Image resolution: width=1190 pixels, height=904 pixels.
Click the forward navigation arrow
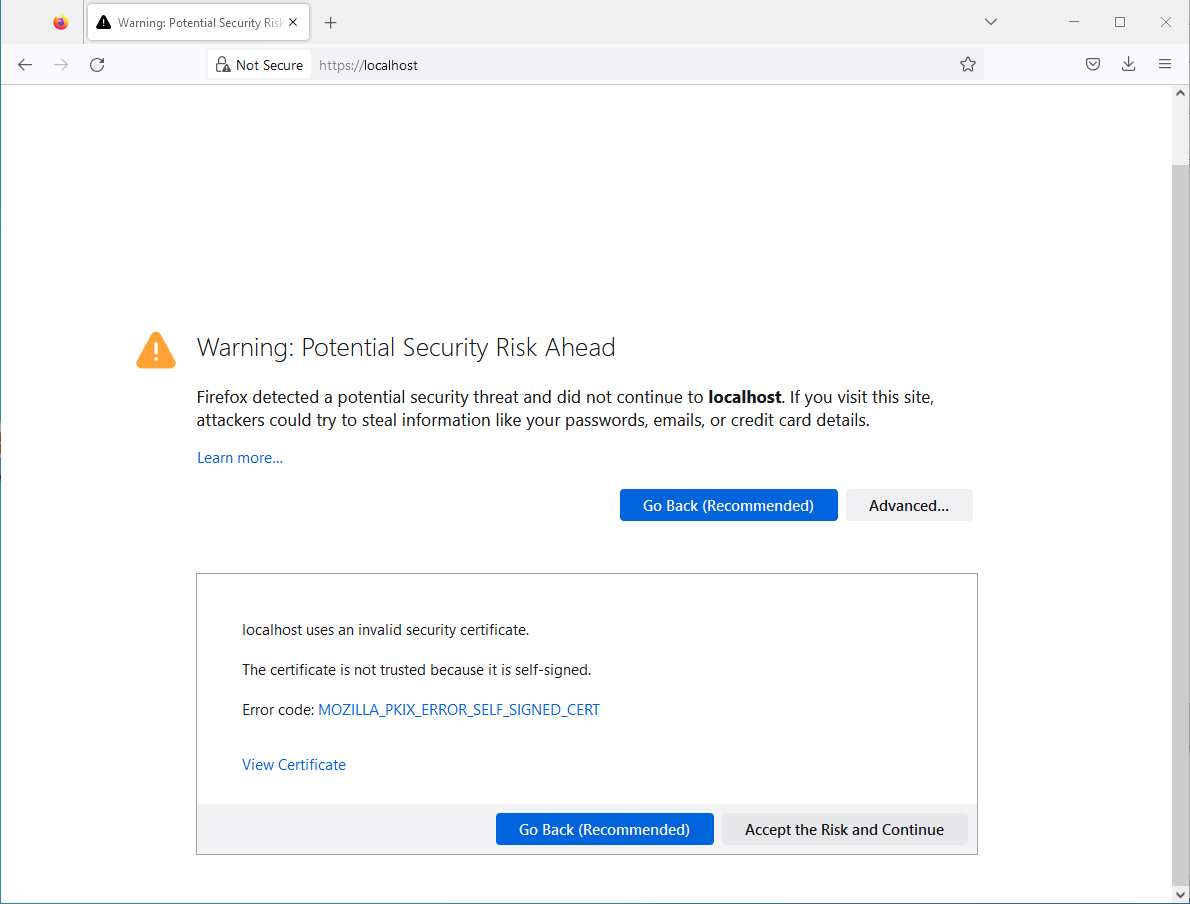[x=60, y=64]
